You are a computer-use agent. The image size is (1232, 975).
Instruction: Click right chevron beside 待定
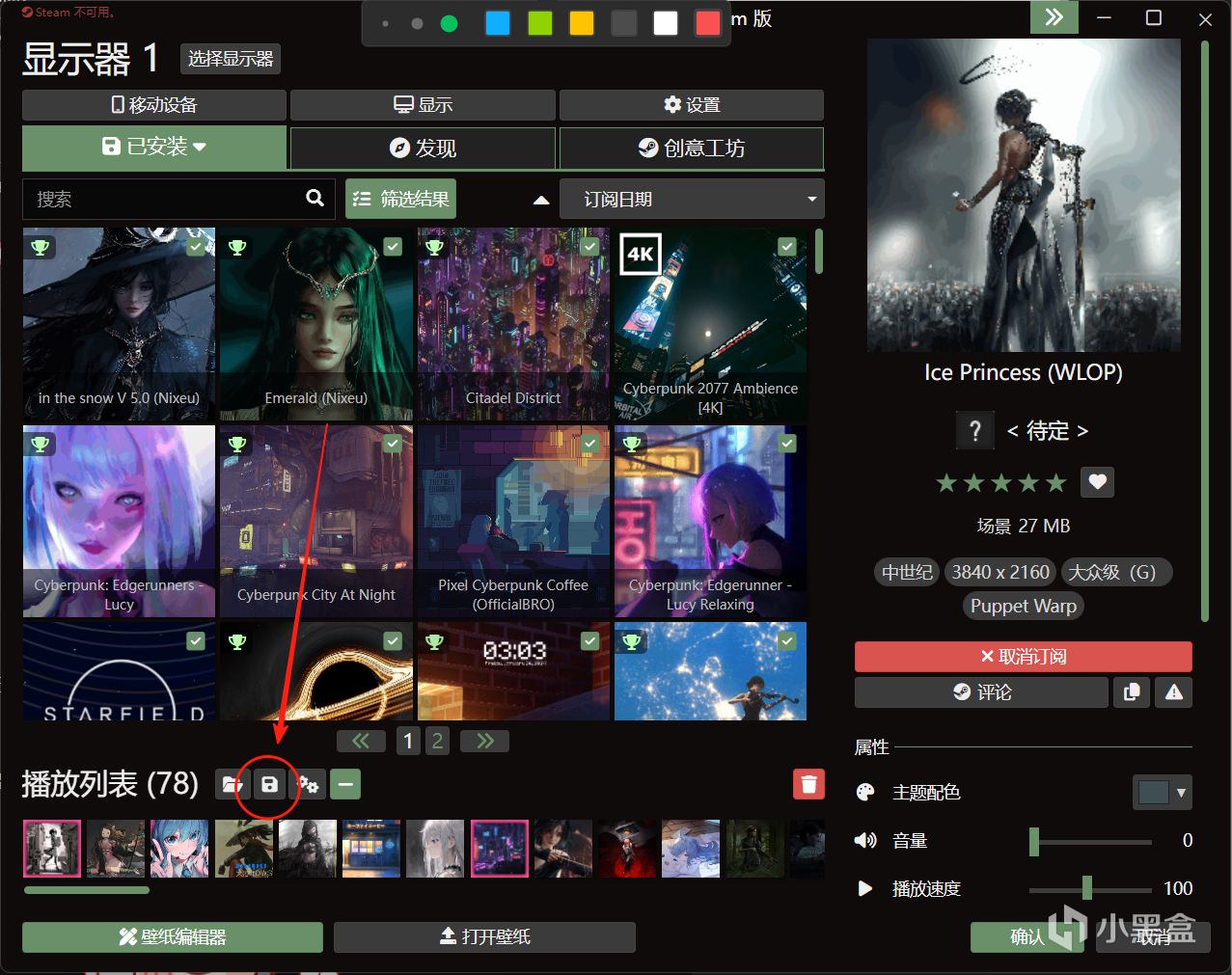point(1082,431)
